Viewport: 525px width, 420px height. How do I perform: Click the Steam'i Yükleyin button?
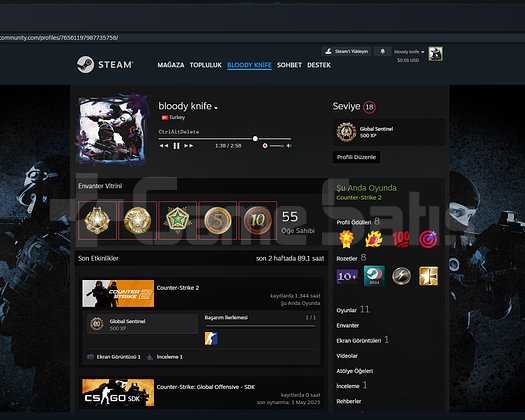pyautogui.click(x=347, y=51)
